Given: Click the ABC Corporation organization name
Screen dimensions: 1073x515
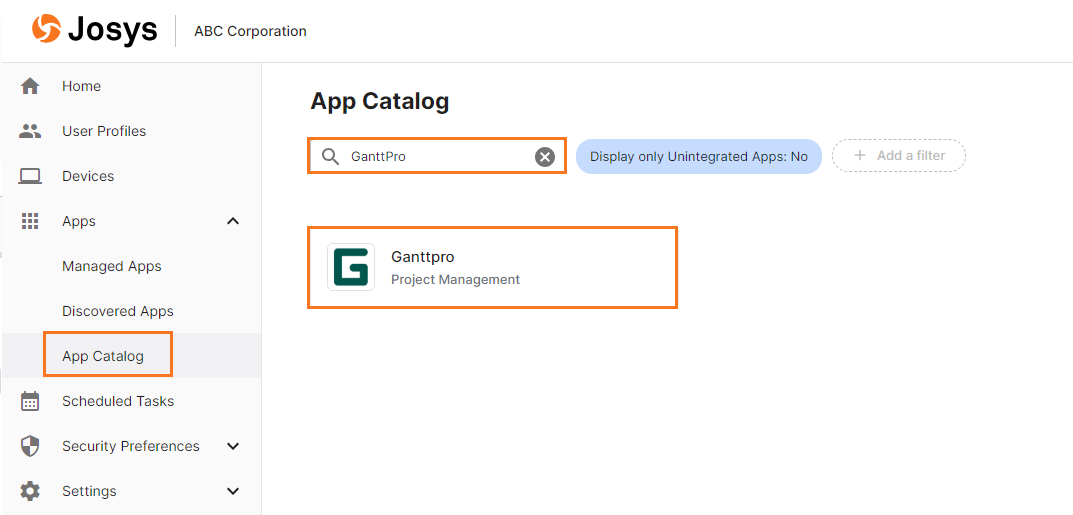Looking at the screenshot, I should (x=250, y=31).
